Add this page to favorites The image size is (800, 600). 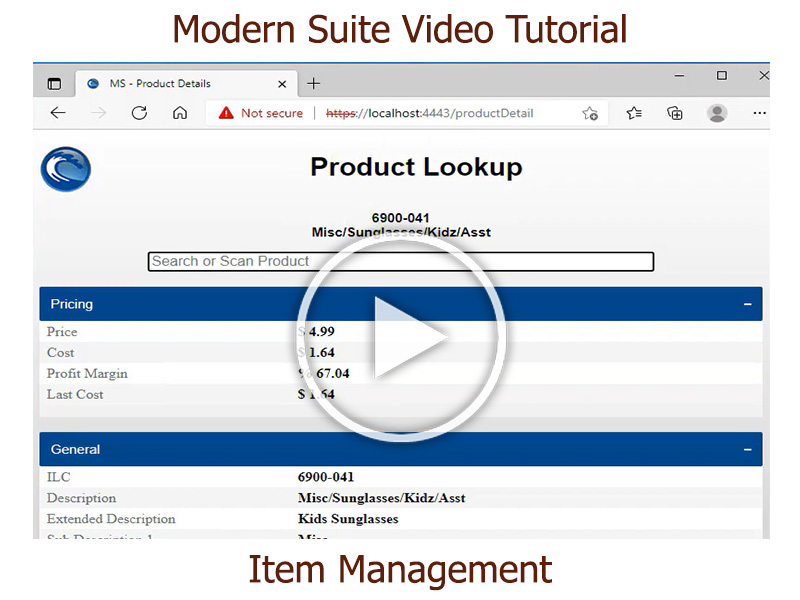click(x=590, y=113)
